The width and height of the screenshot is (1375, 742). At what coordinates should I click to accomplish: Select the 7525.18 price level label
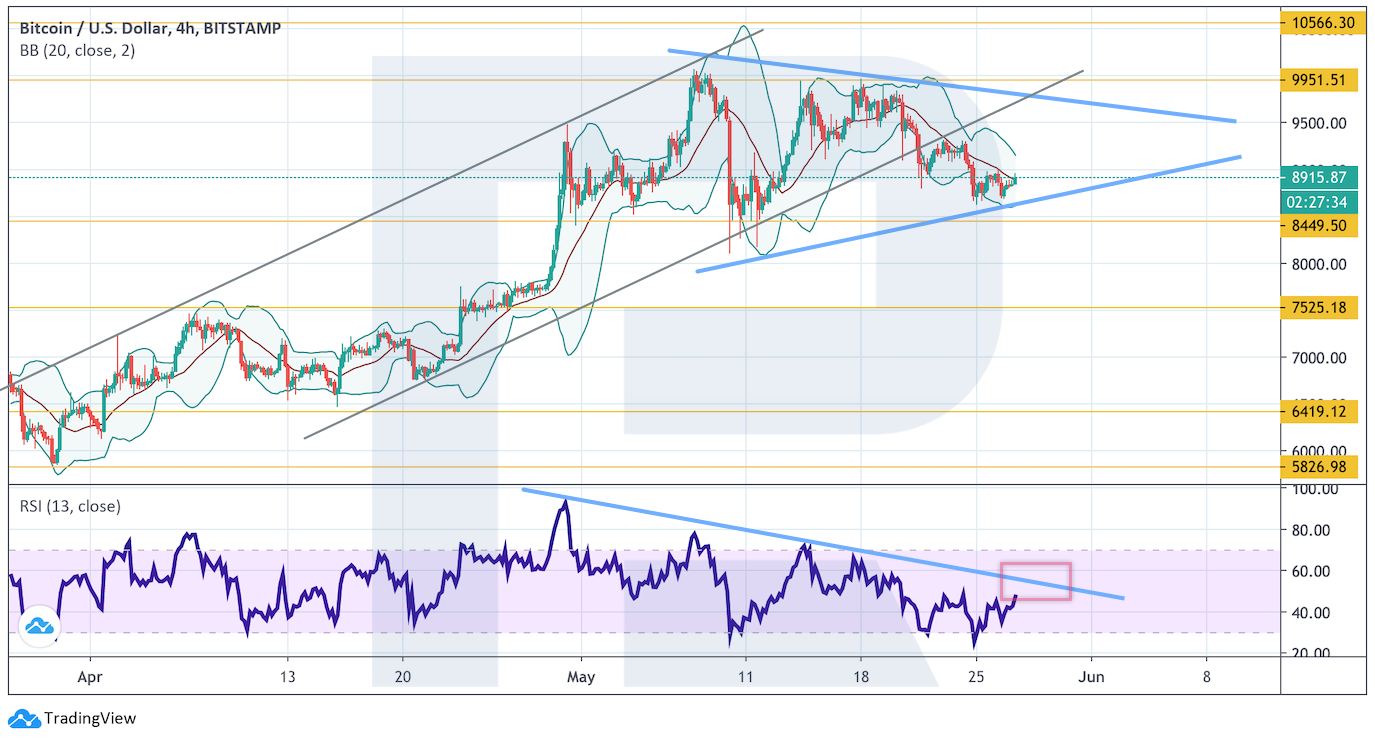(x=1320, y=308)
